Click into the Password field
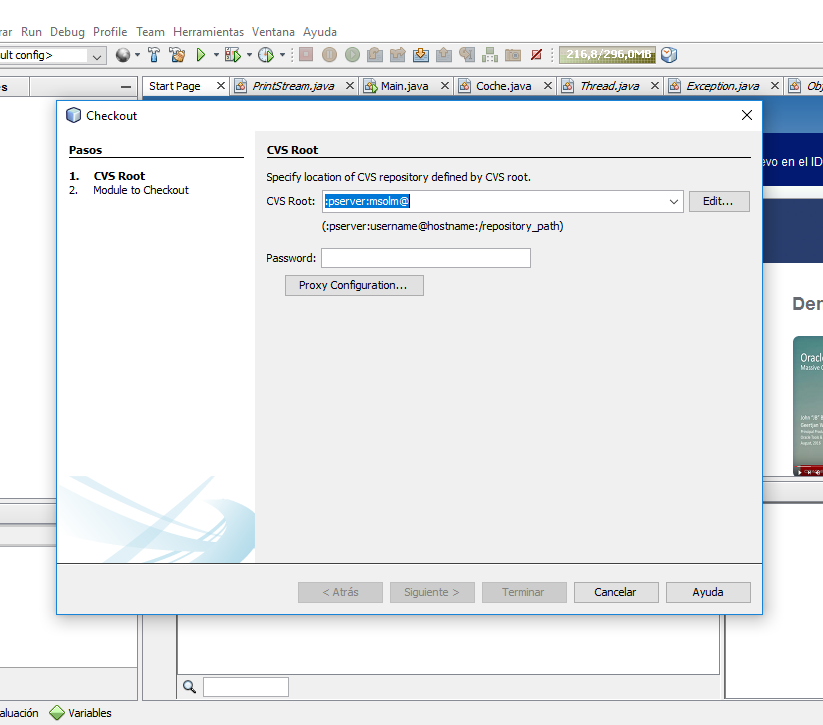Viewport: 823px width, 725px height. click(x=425, y=258)
